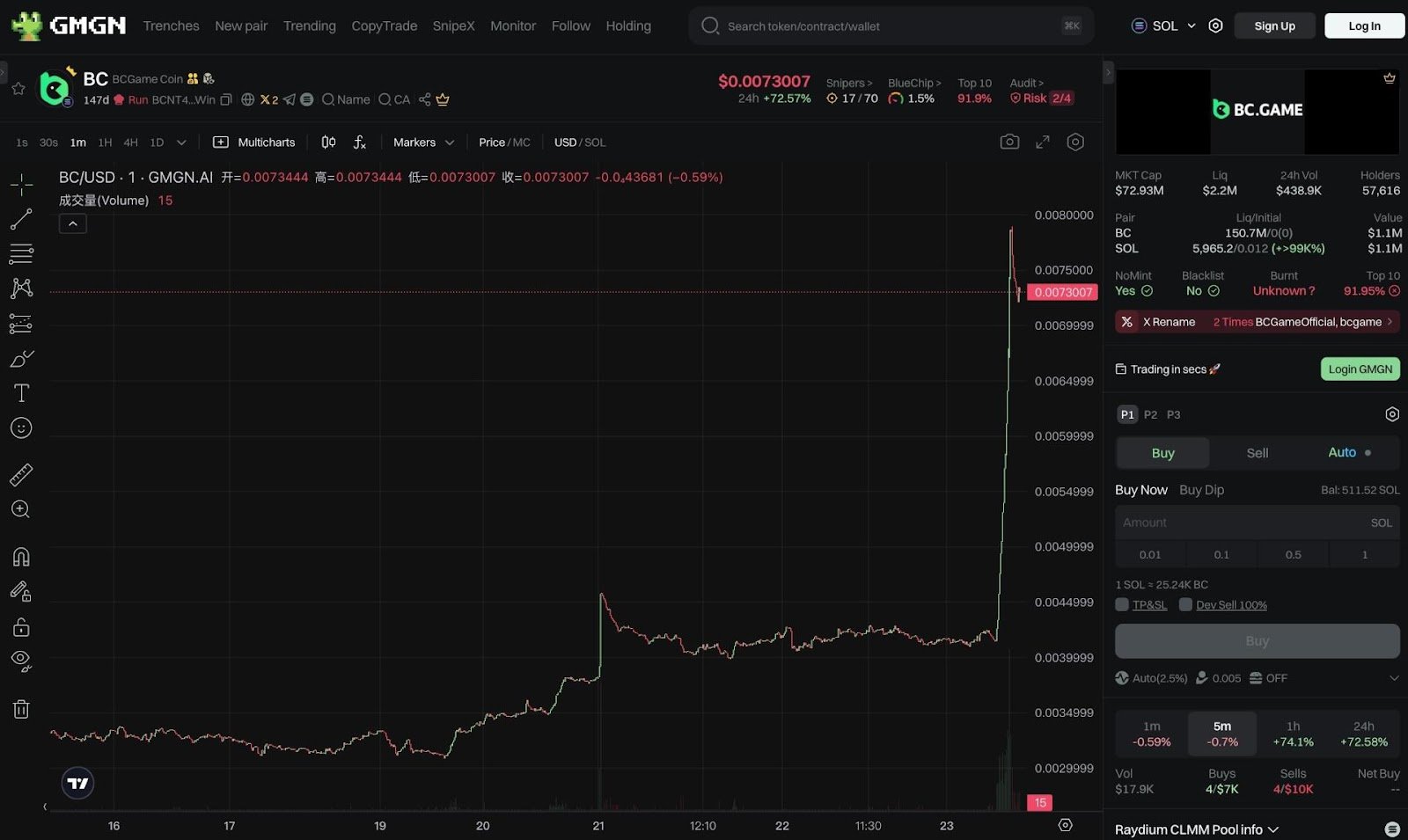Take a chart snapshot with camera icon

tap(1010, 142)
